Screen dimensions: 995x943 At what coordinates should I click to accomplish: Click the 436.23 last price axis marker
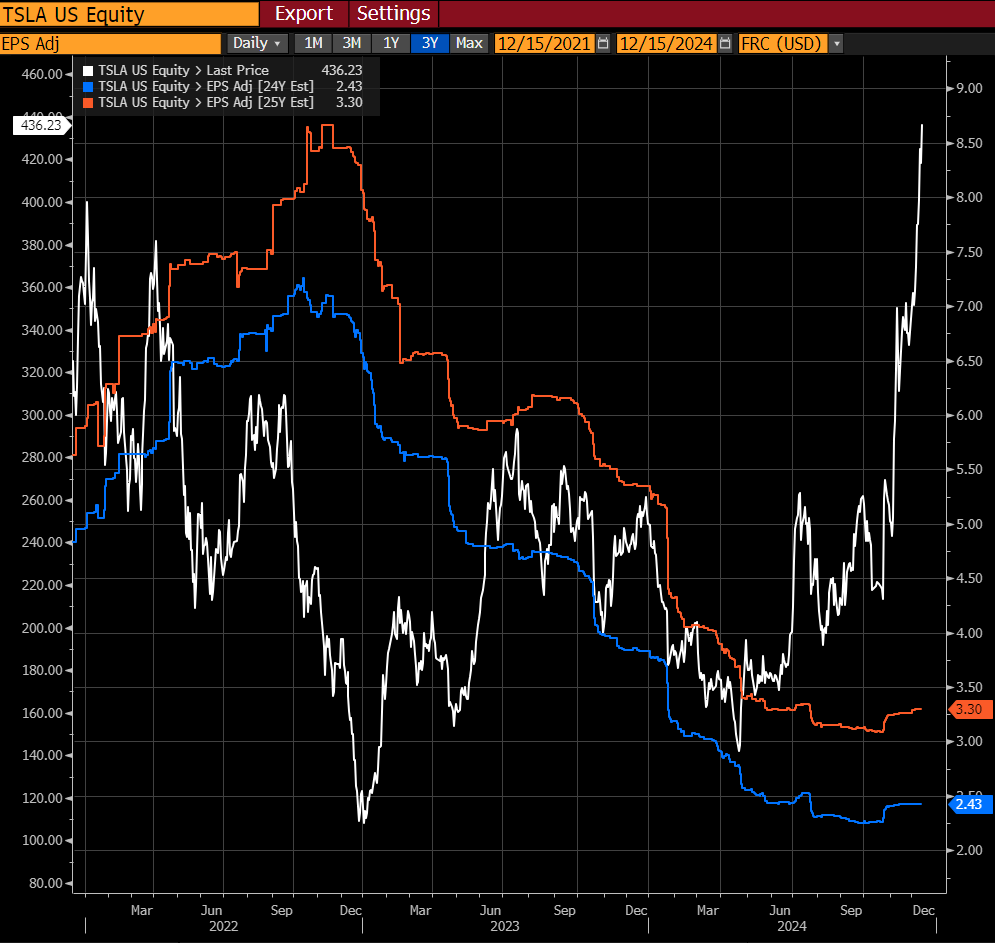point(41,125)
